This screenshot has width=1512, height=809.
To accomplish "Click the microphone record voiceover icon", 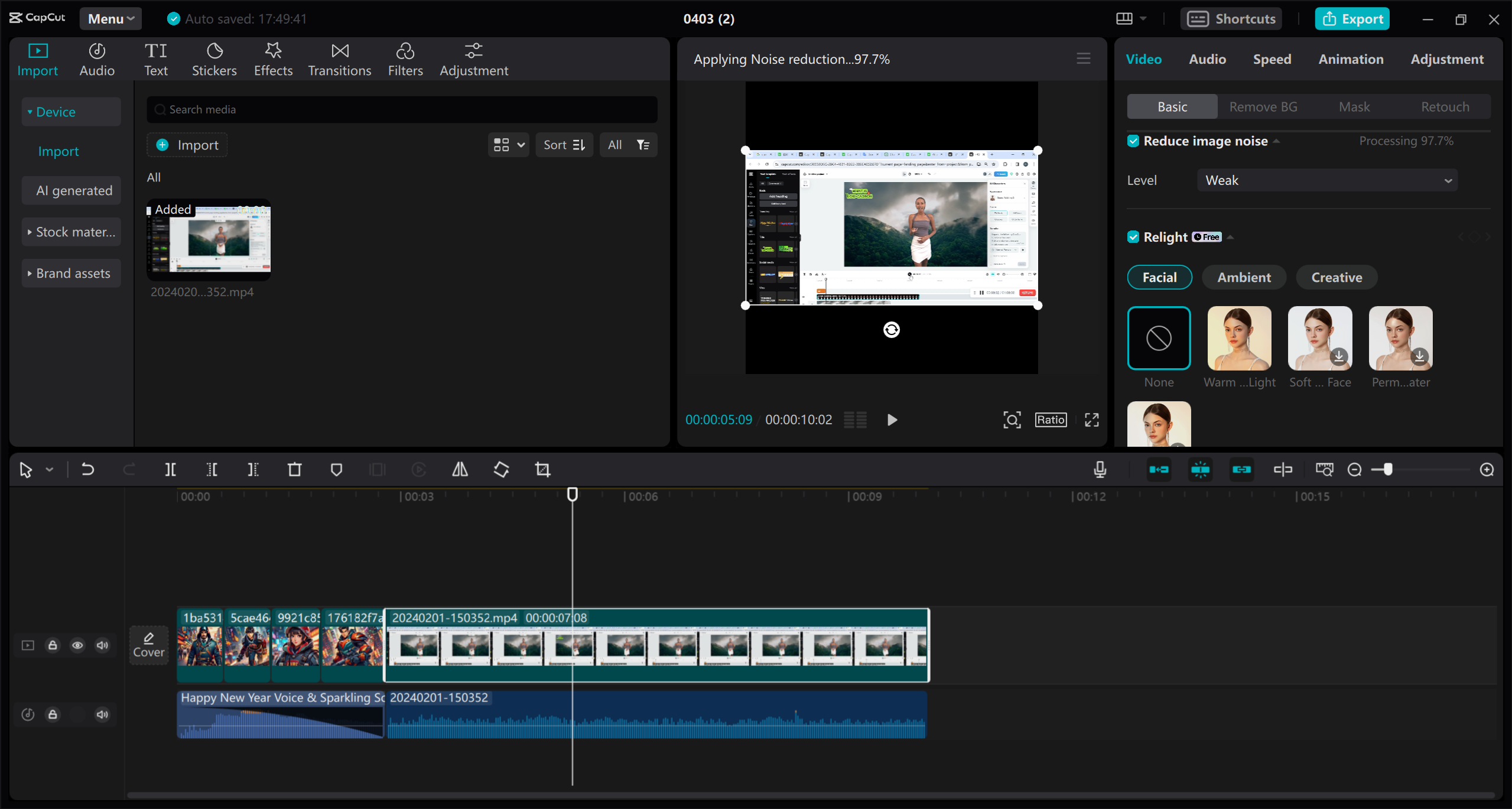I will [1100, 470].
